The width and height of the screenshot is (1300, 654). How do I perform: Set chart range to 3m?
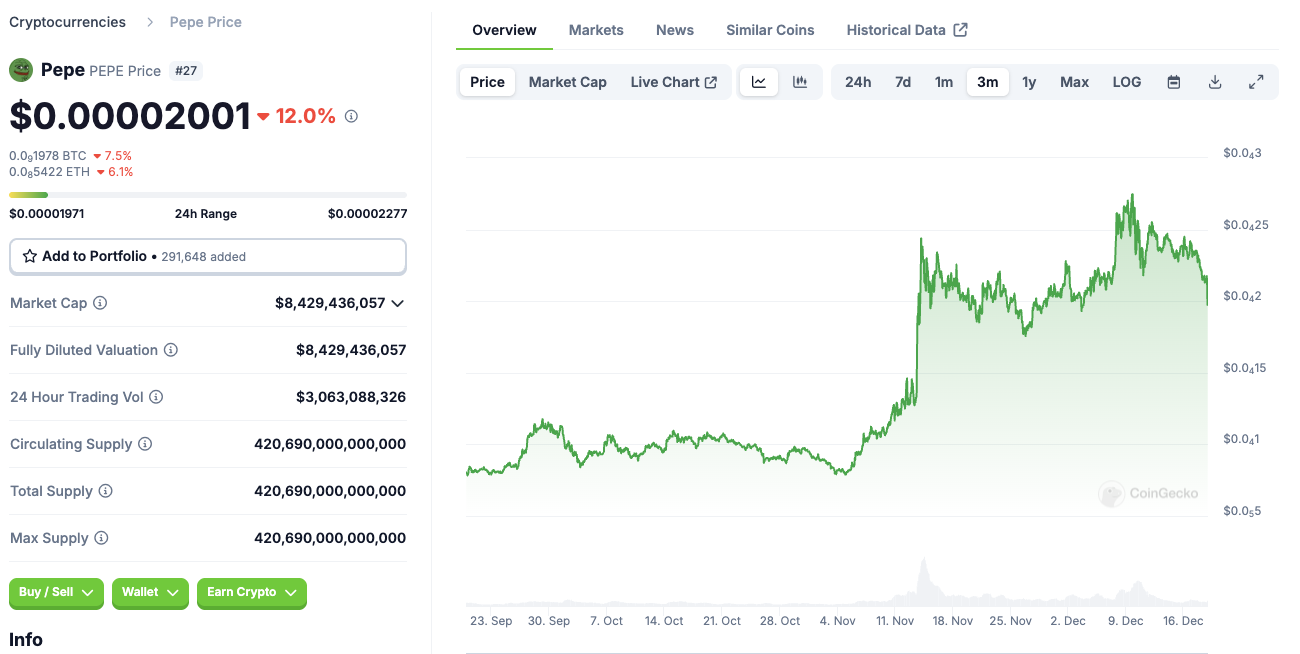tap(988, 82)
